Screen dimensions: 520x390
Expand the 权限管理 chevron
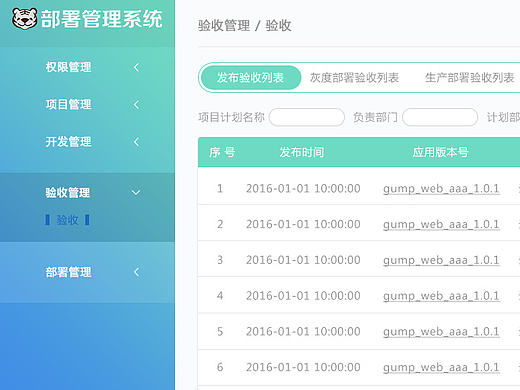(x=136, y=67)
